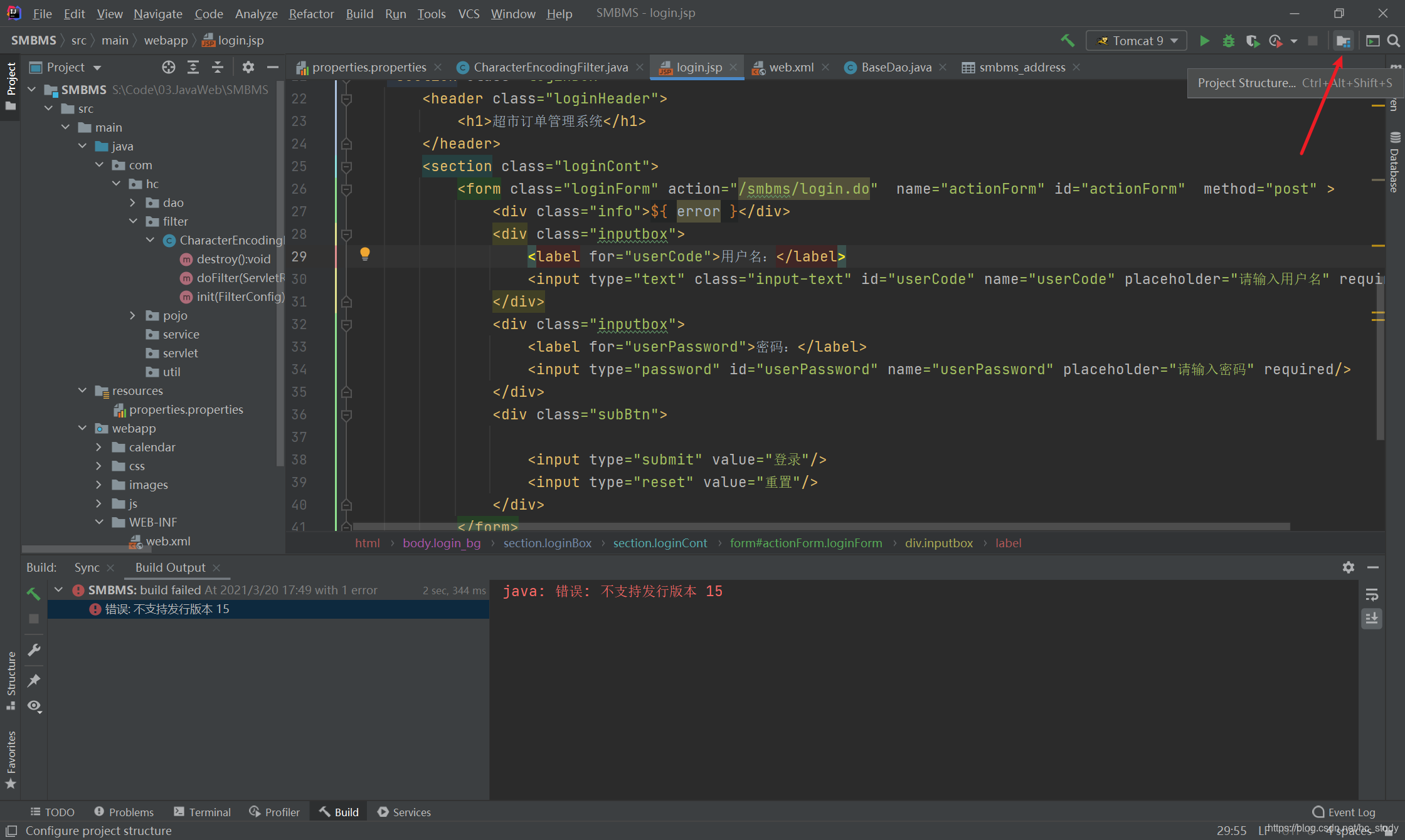The width and height of the screenshot is (1405, 840).
Task: Open the Services tool window
Action: 404,812
